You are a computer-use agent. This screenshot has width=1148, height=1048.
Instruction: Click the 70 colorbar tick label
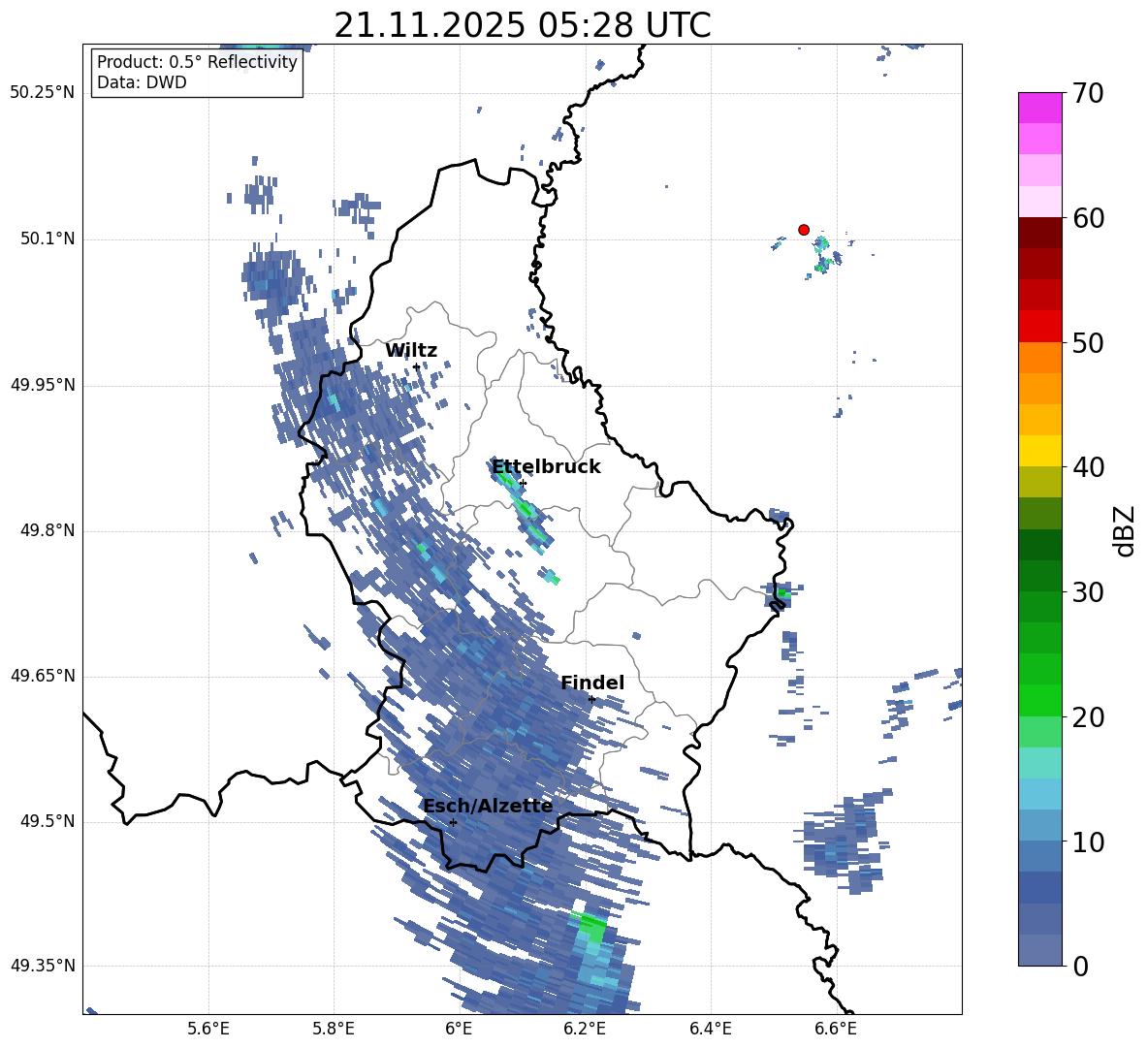[1088, 94]
